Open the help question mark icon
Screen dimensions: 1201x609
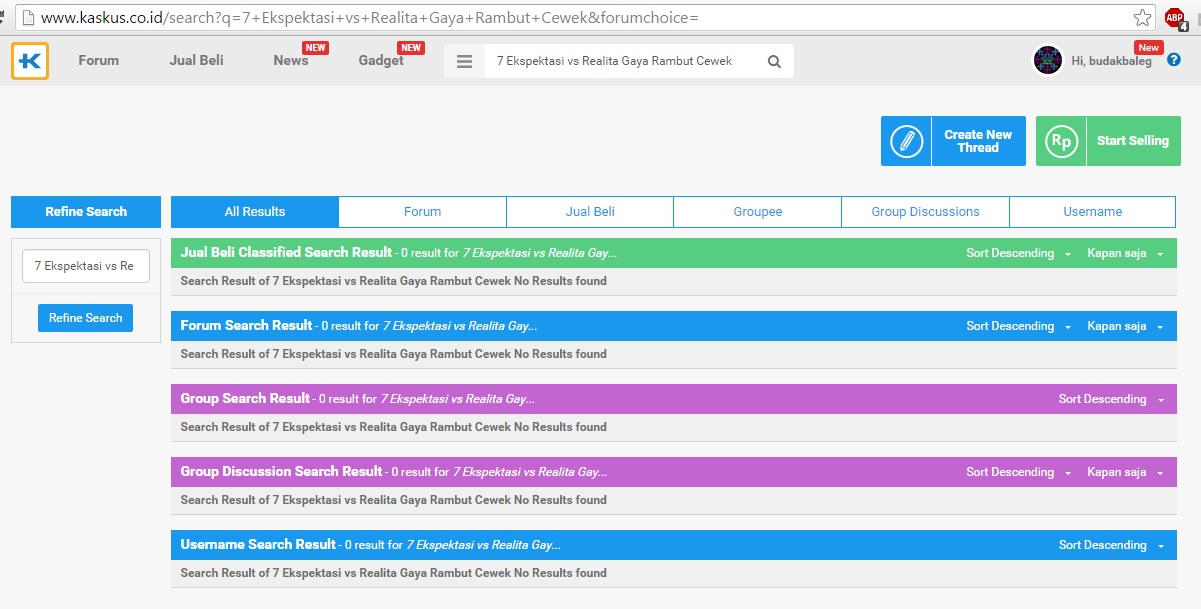pos(1174,60)
